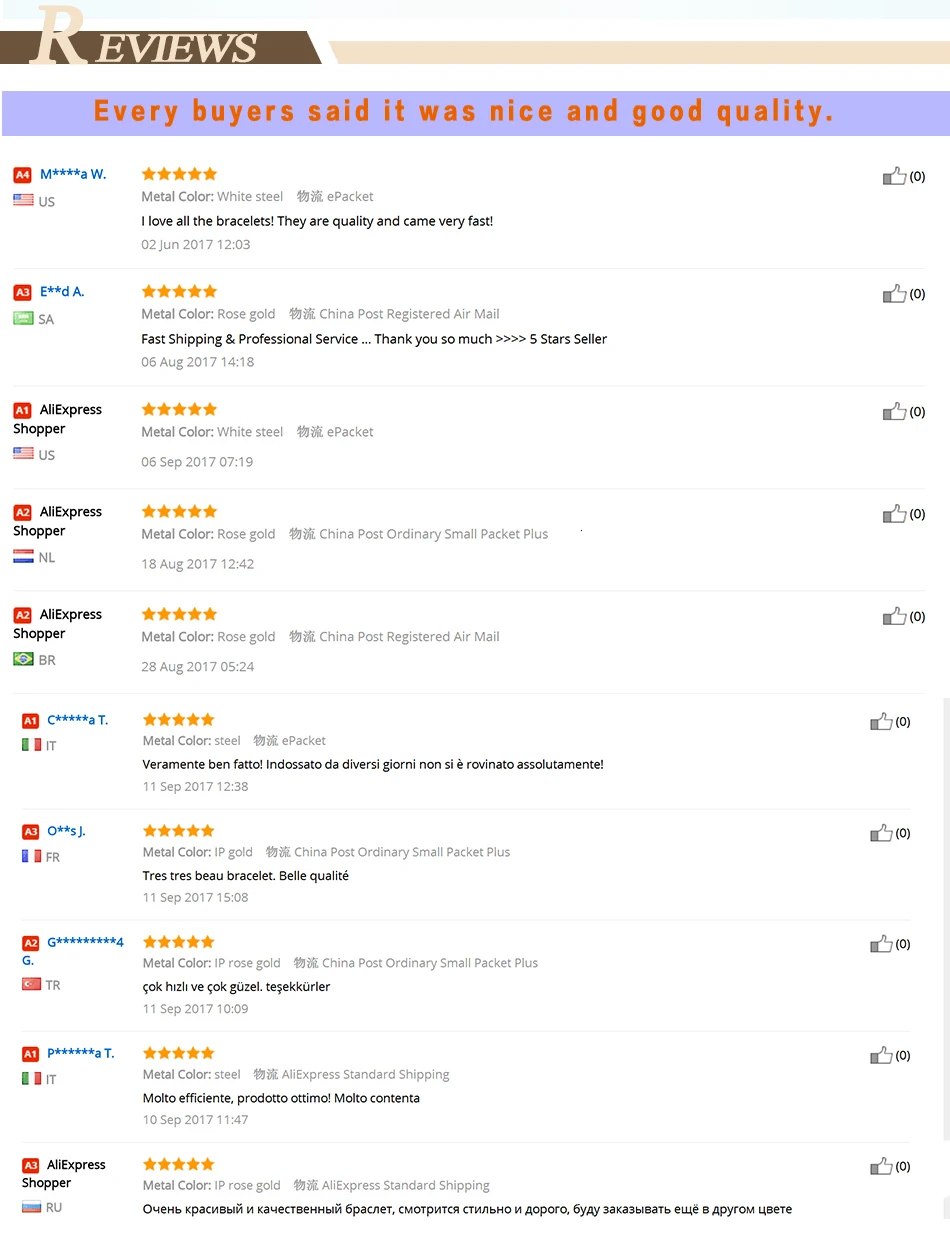Like C*****a T.'s Italian review

tap(881, 722)
